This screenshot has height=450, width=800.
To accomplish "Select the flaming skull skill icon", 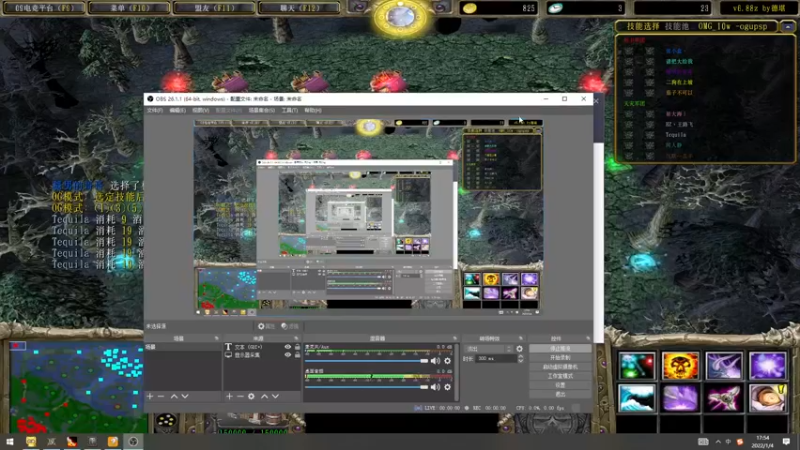I will pos(680,366).
